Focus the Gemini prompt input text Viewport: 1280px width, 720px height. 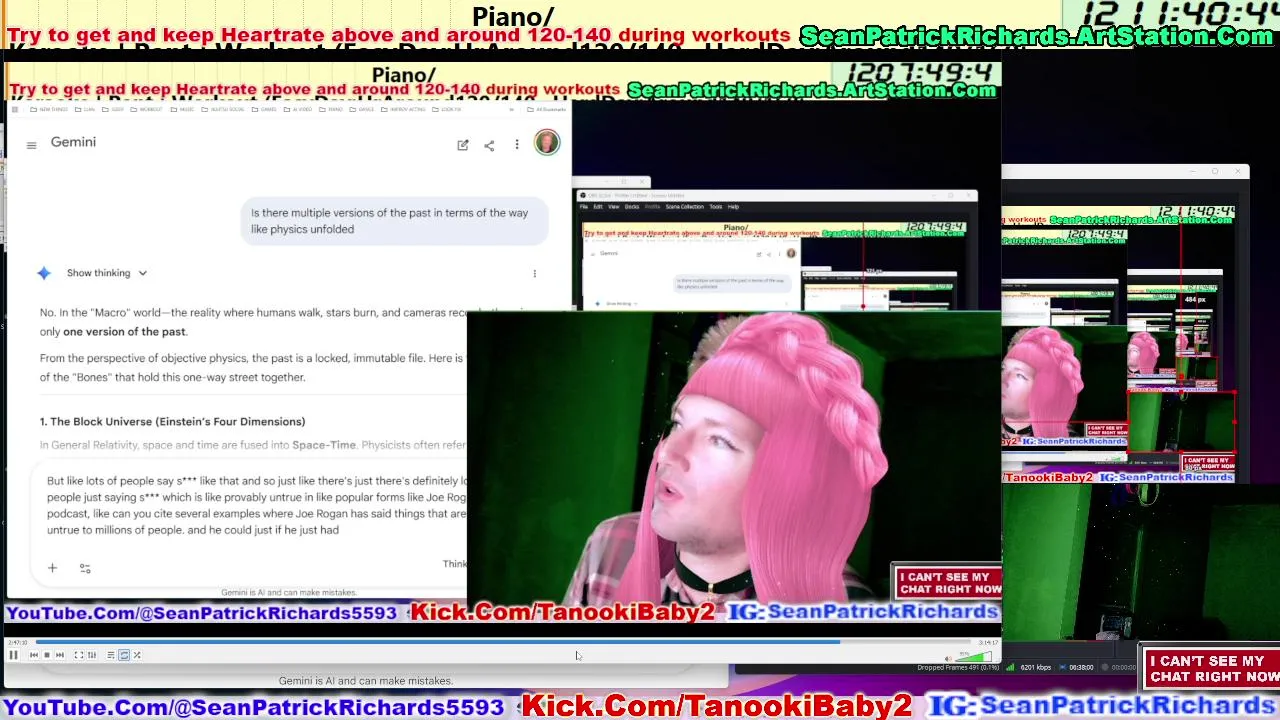point(255,505)
